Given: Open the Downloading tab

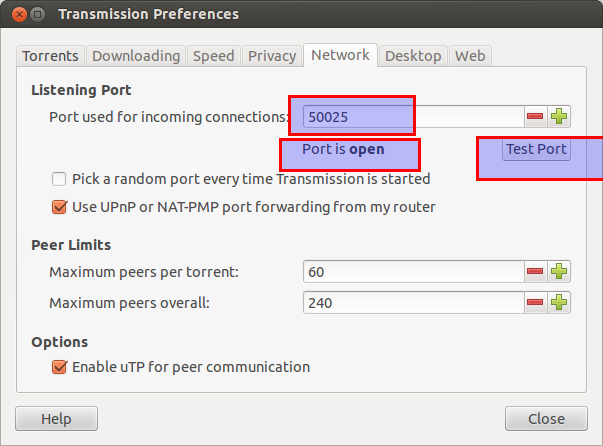Looking at the screenshot, I should point(136,56).
